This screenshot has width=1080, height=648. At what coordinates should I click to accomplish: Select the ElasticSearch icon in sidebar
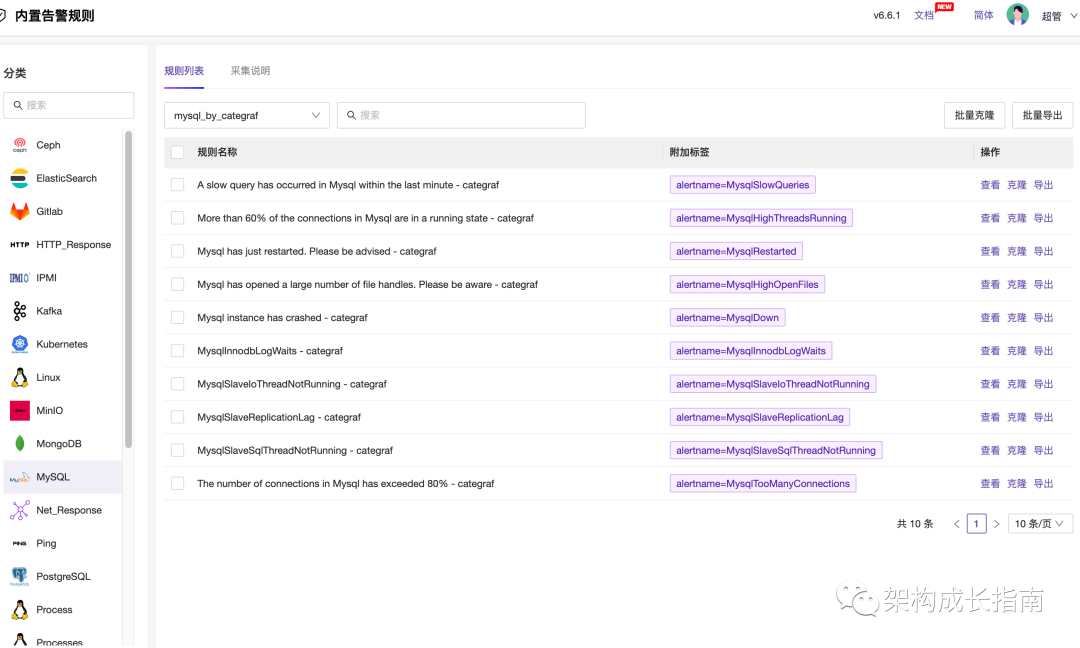20,178
